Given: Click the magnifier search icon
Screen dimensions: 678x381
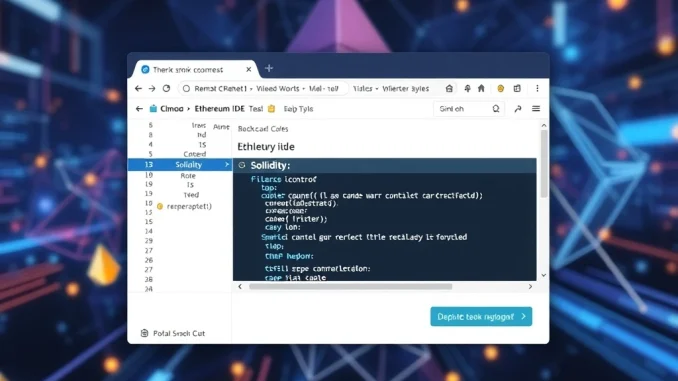Looking at the screenshot, I should pyautogui.click(x=496, y=109).
